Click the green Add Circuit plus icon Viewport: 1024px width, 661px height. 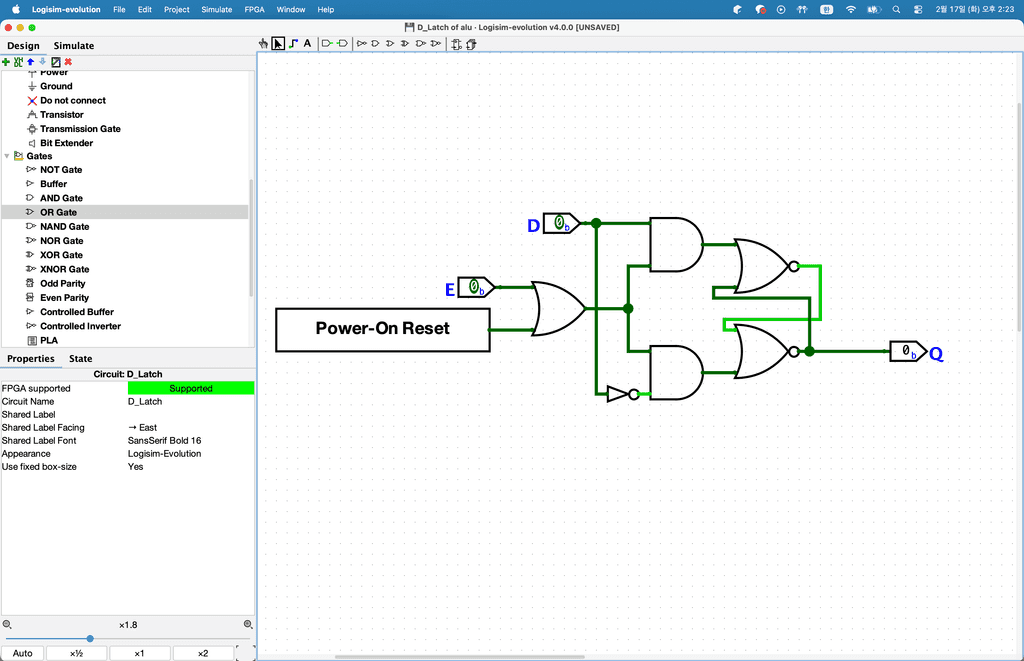pos(6,62)
